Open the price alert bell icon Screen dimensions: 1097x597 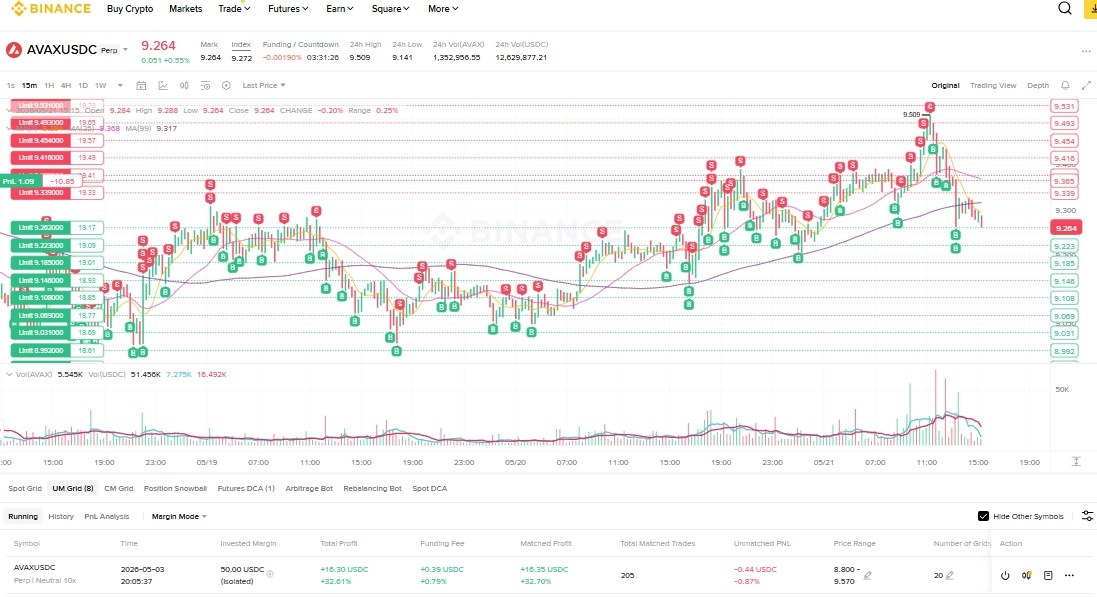click(x=1065, y=85)
